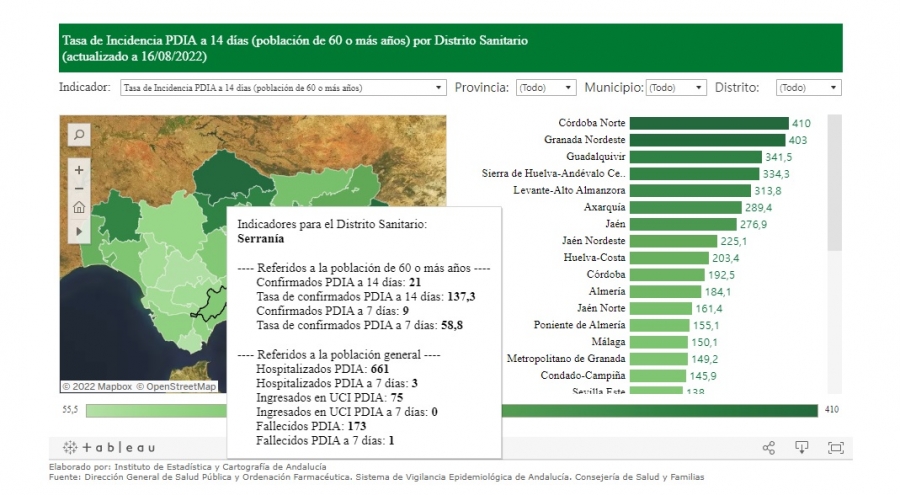This screenshot has width=900, height=495.
Task: Open the Municipio filter dropdown
Action: pos(676,88)
